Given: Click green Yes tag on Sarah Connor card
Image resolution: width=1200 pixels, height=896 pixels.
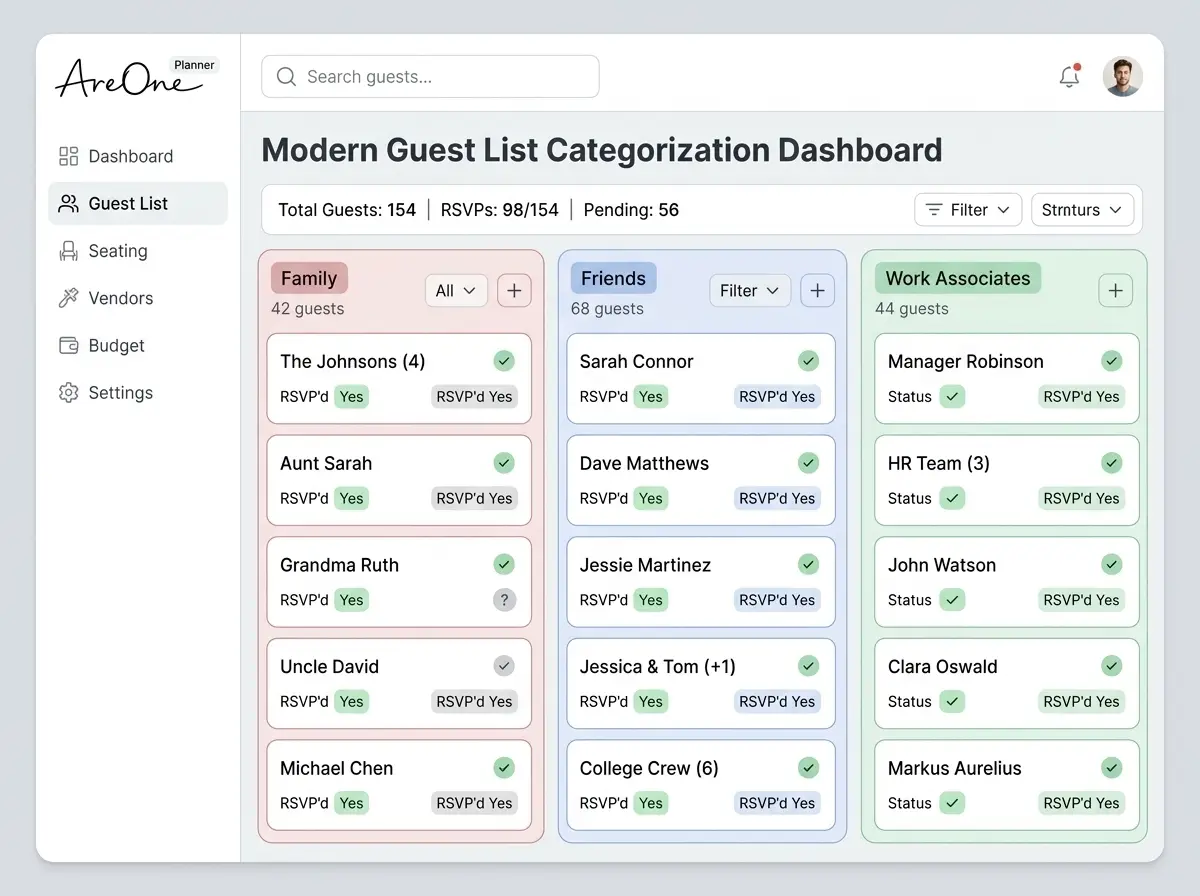Looking at the screenshot, I should (651, 397).
